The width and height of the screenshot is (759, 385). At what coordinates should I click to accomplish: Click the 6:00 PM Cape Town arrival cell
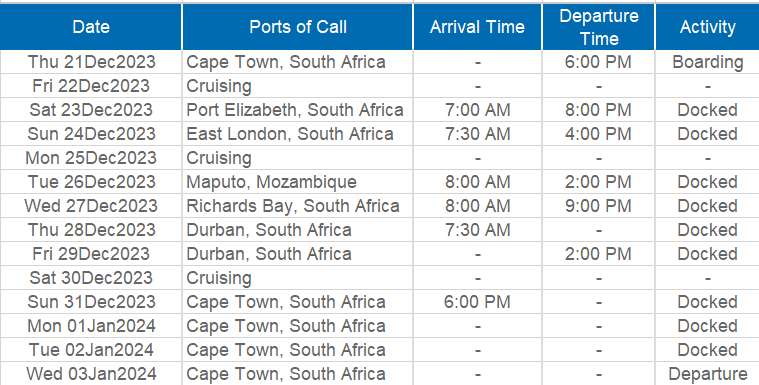tap(477, 302)
